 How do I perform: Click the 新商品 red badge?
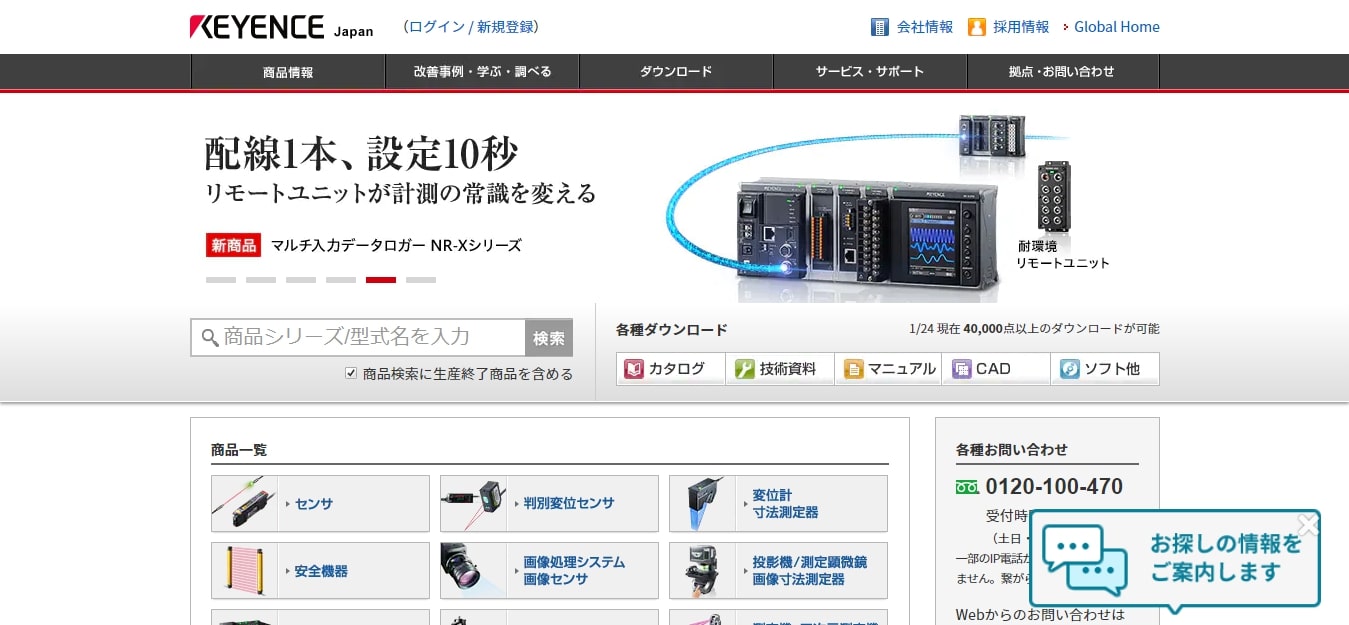tap(234, 245)
